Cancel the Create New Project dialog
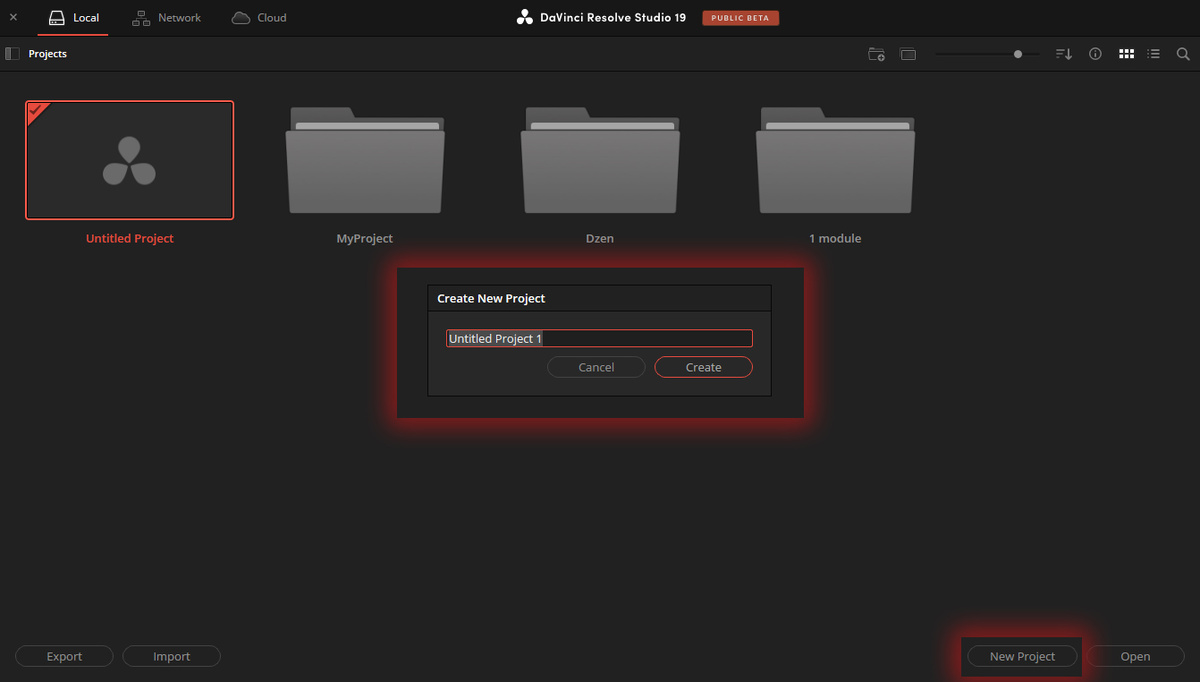The image size is (1200, 682). click(x=596, y=367)
